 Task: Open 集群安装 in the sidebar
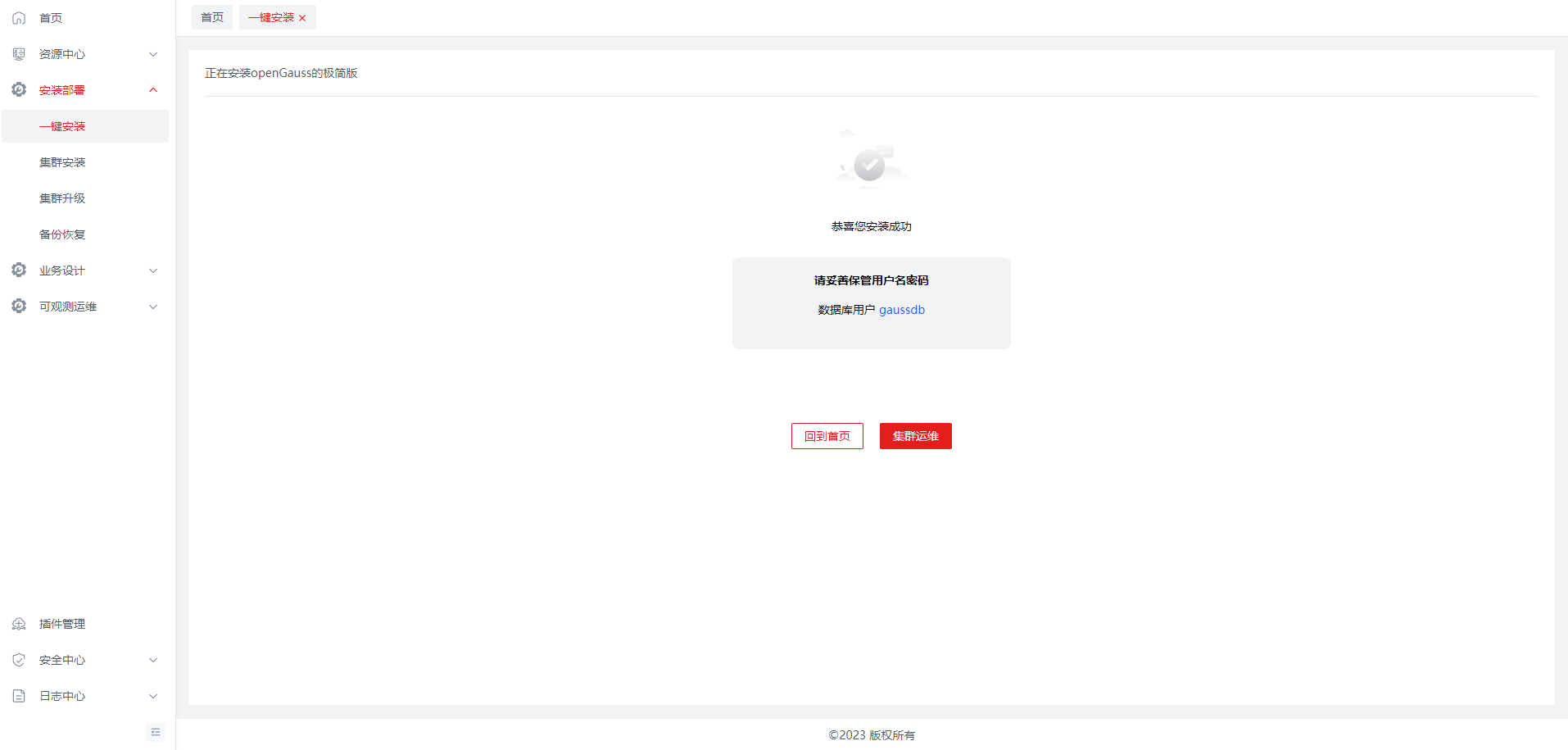coord(62,162)
